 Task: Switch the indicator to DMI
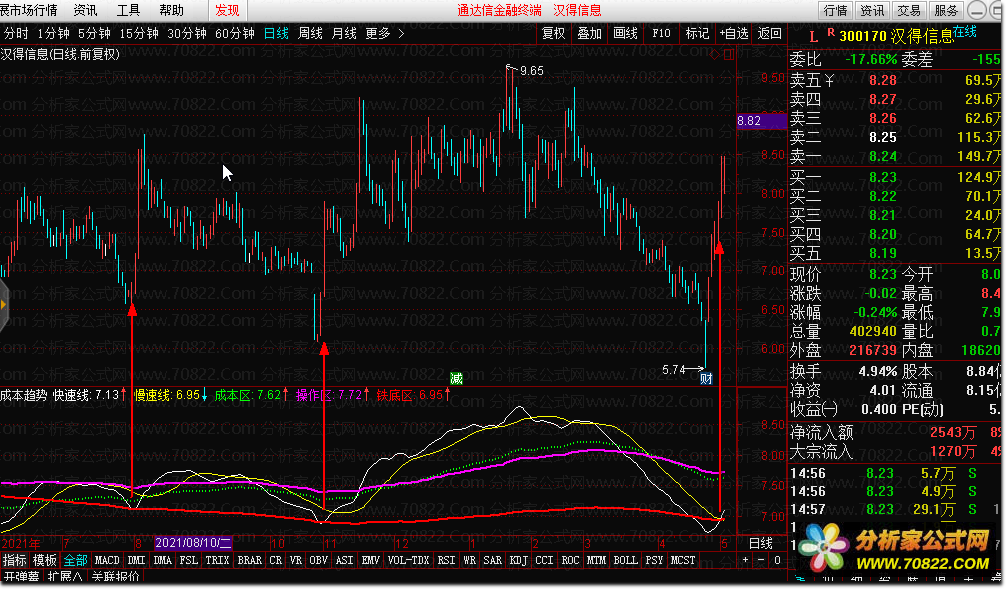click(x=137, y=560)
